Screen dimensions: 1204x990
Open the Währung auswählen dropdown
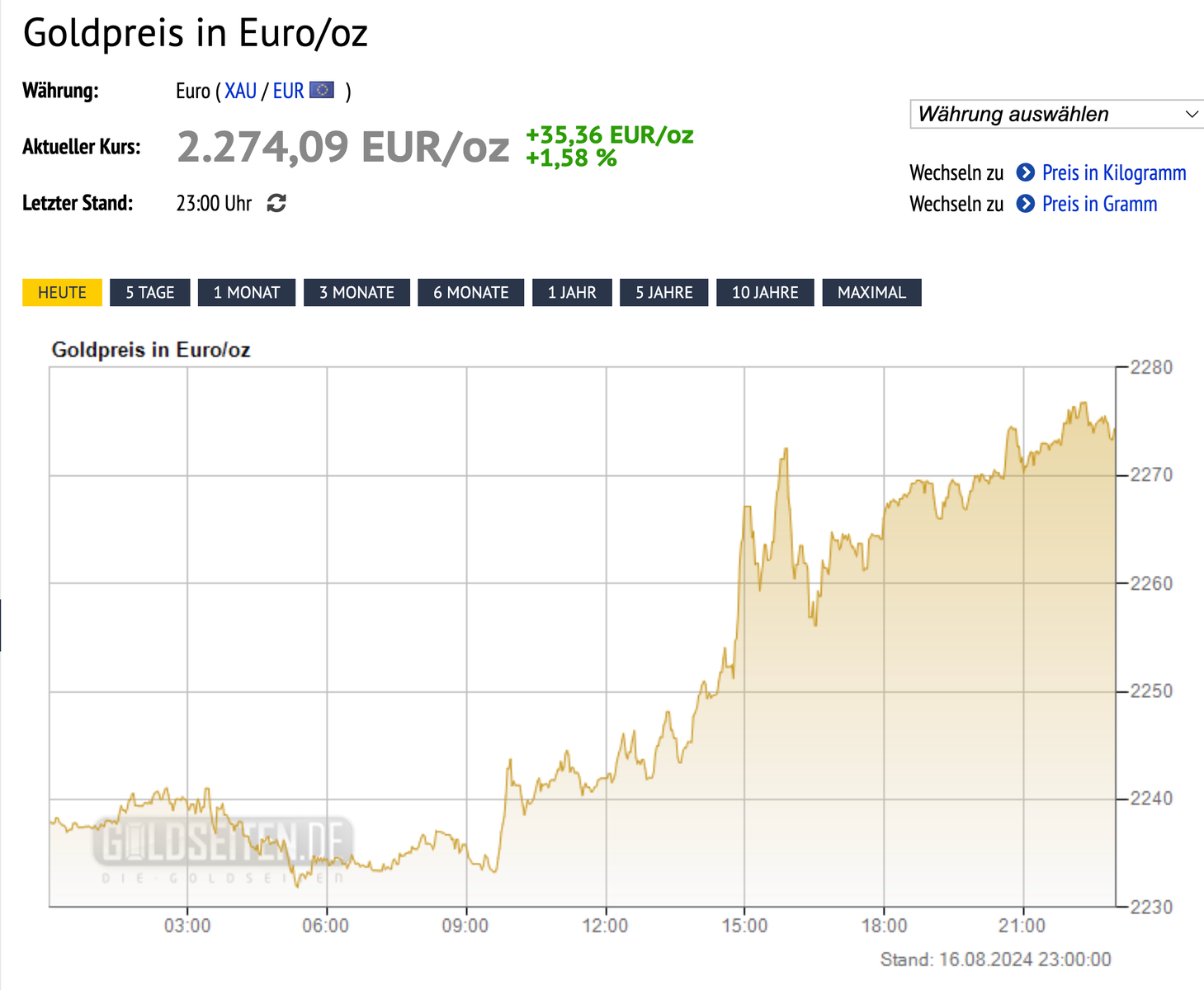[x=1056, y=114]
